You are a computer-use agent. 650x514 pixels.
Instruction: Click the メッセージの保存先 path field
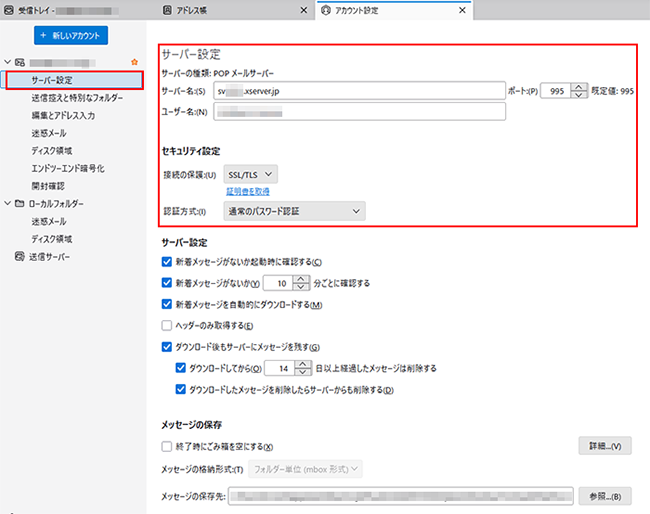coord(401,496)
